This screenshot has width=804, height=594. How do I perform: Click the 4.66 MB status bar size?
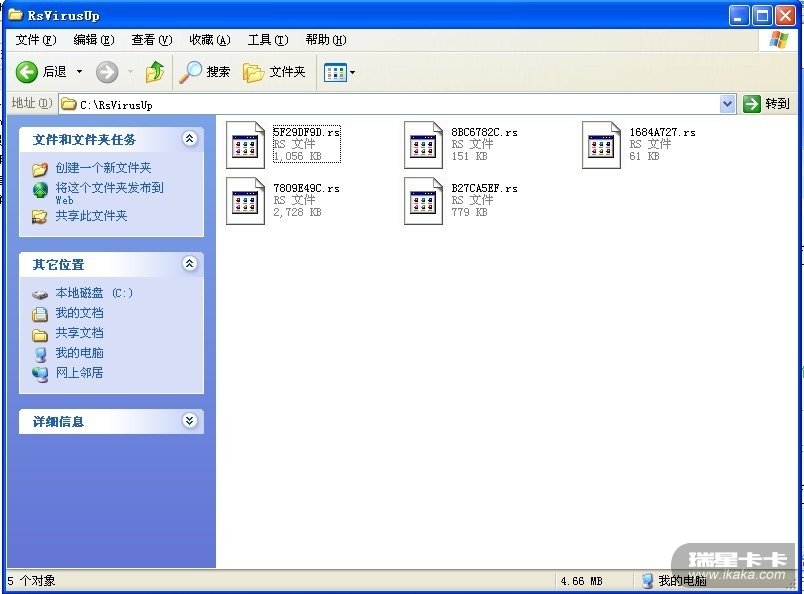(581, 581)
